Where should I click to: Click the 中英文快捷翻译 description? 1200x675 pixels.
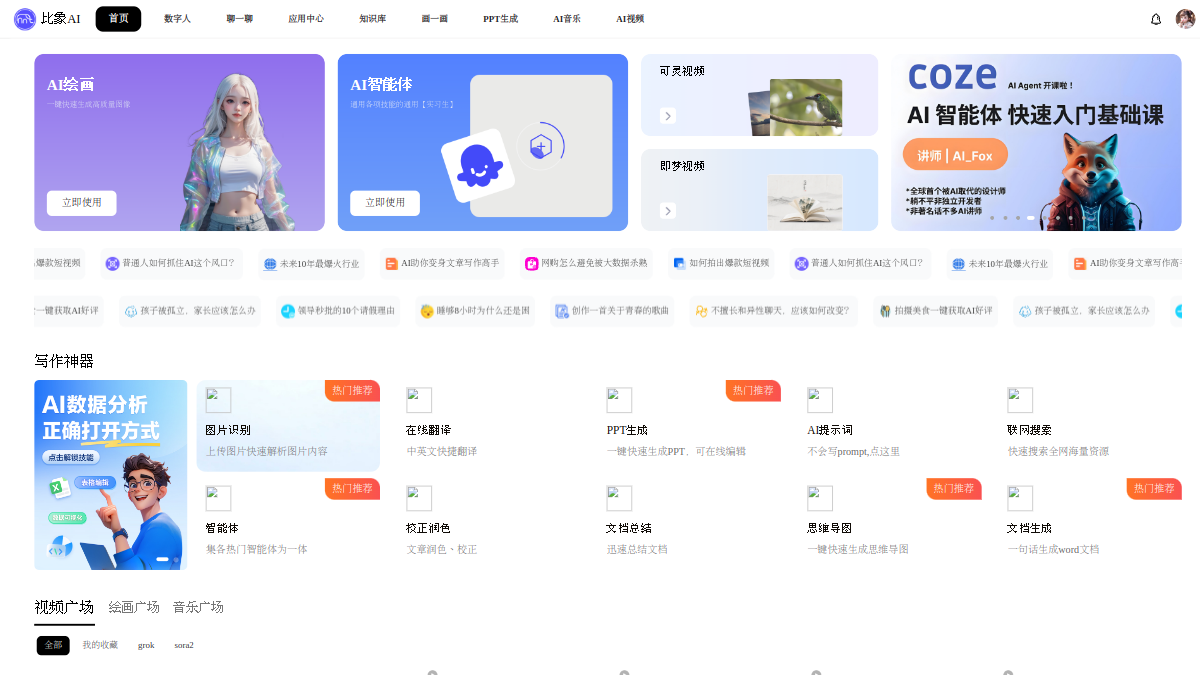pos(442,452)
